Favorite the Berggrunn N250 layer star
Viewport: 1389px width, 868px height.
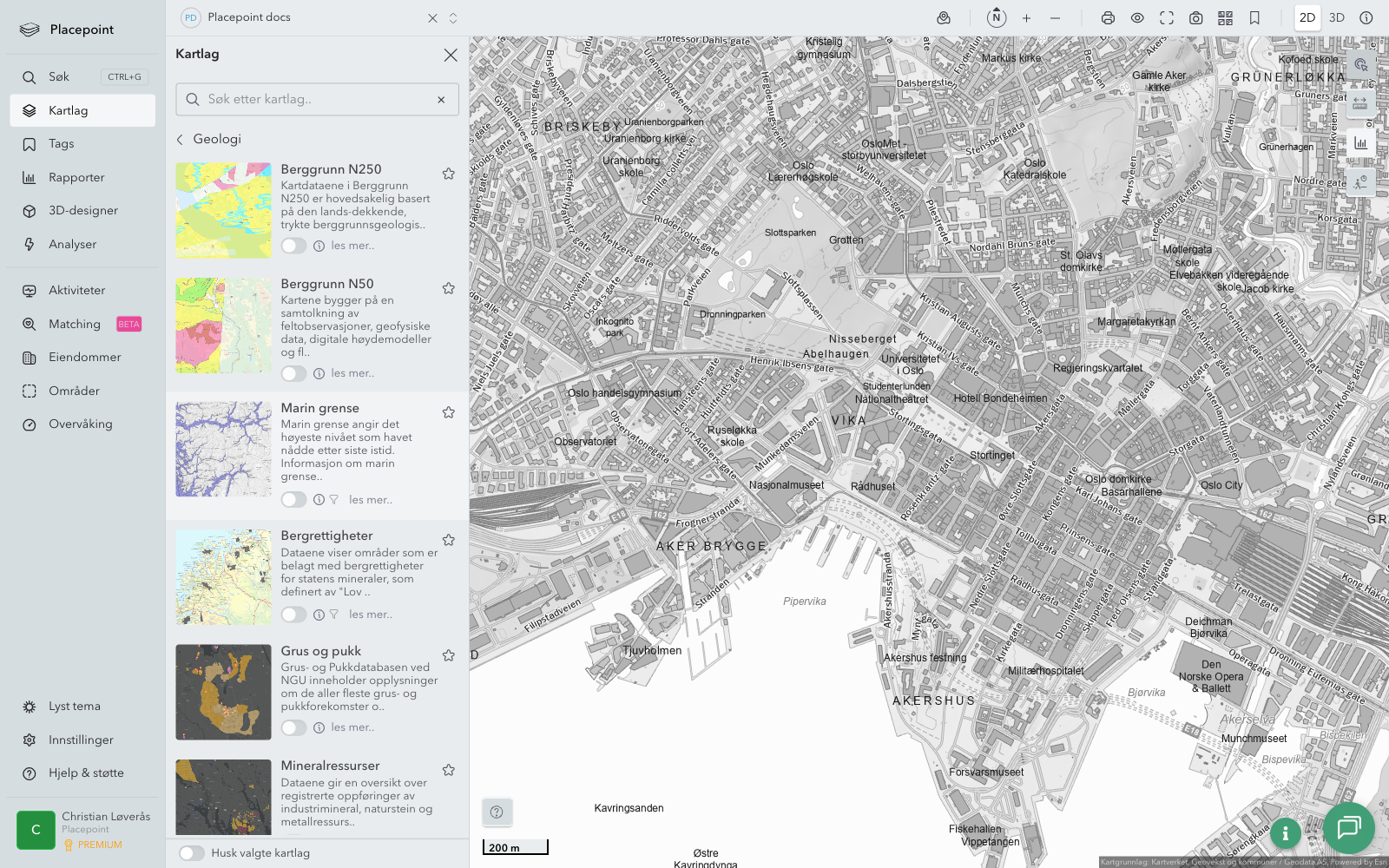(x=449, y=174)
